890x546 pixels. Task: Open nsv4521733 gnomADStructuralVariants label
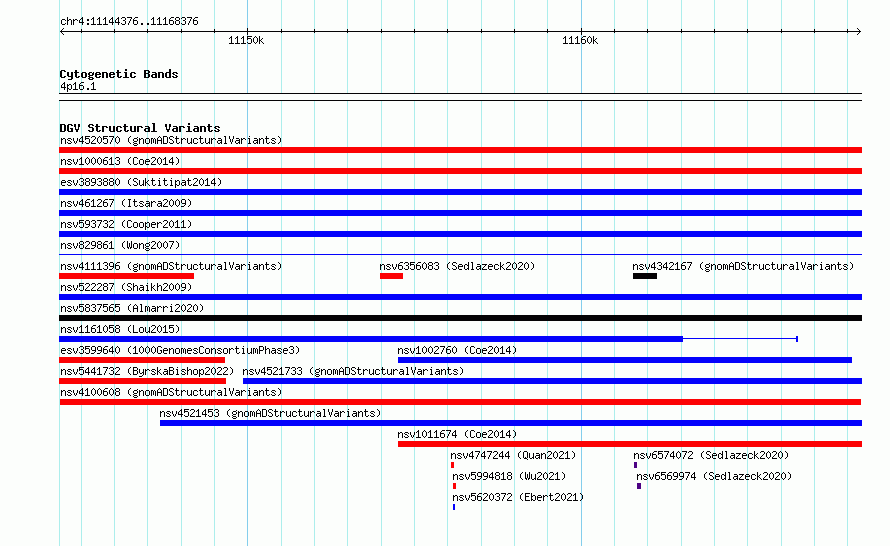coord(353,371)
